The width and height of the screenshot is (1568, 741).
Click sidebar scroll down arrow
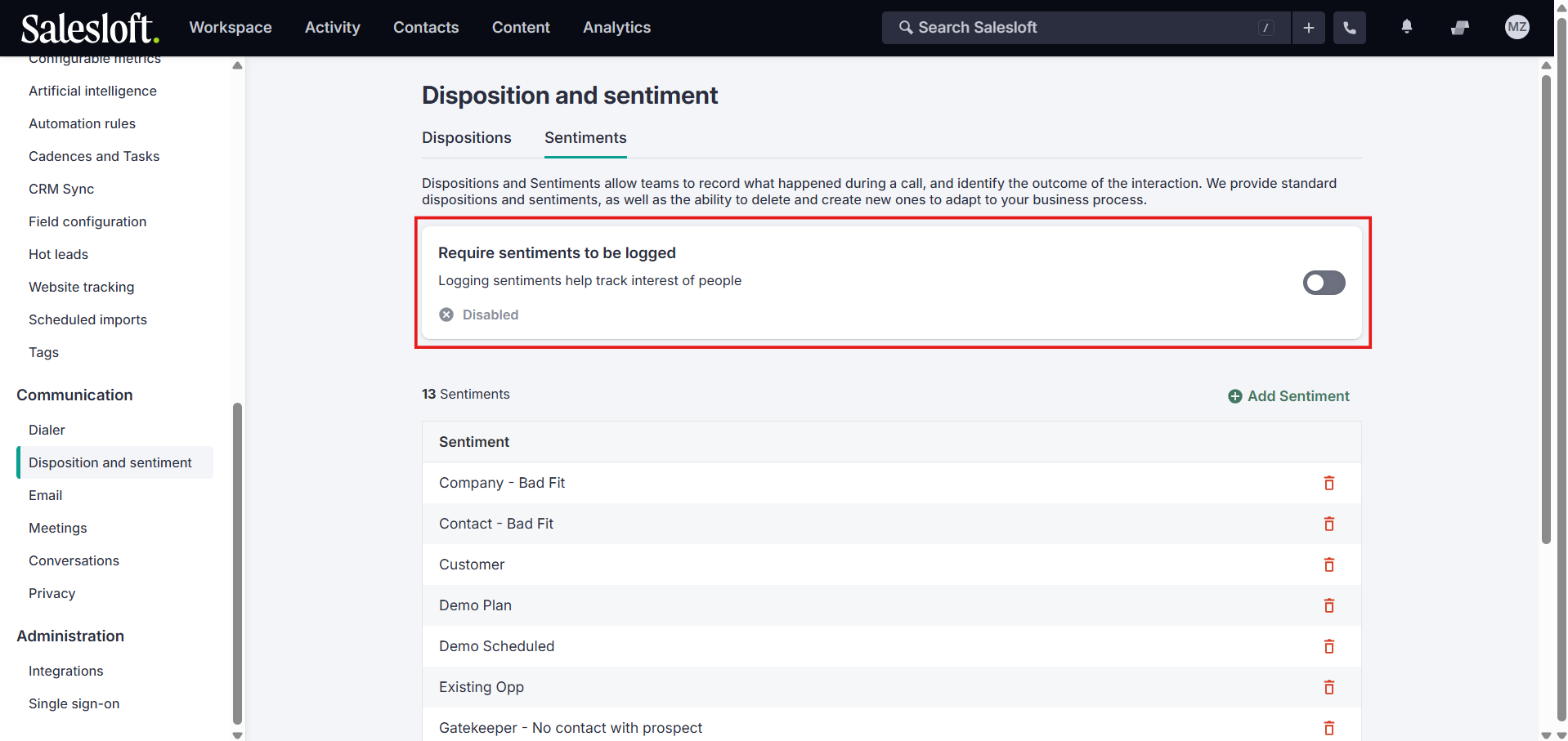click(237, 735)
